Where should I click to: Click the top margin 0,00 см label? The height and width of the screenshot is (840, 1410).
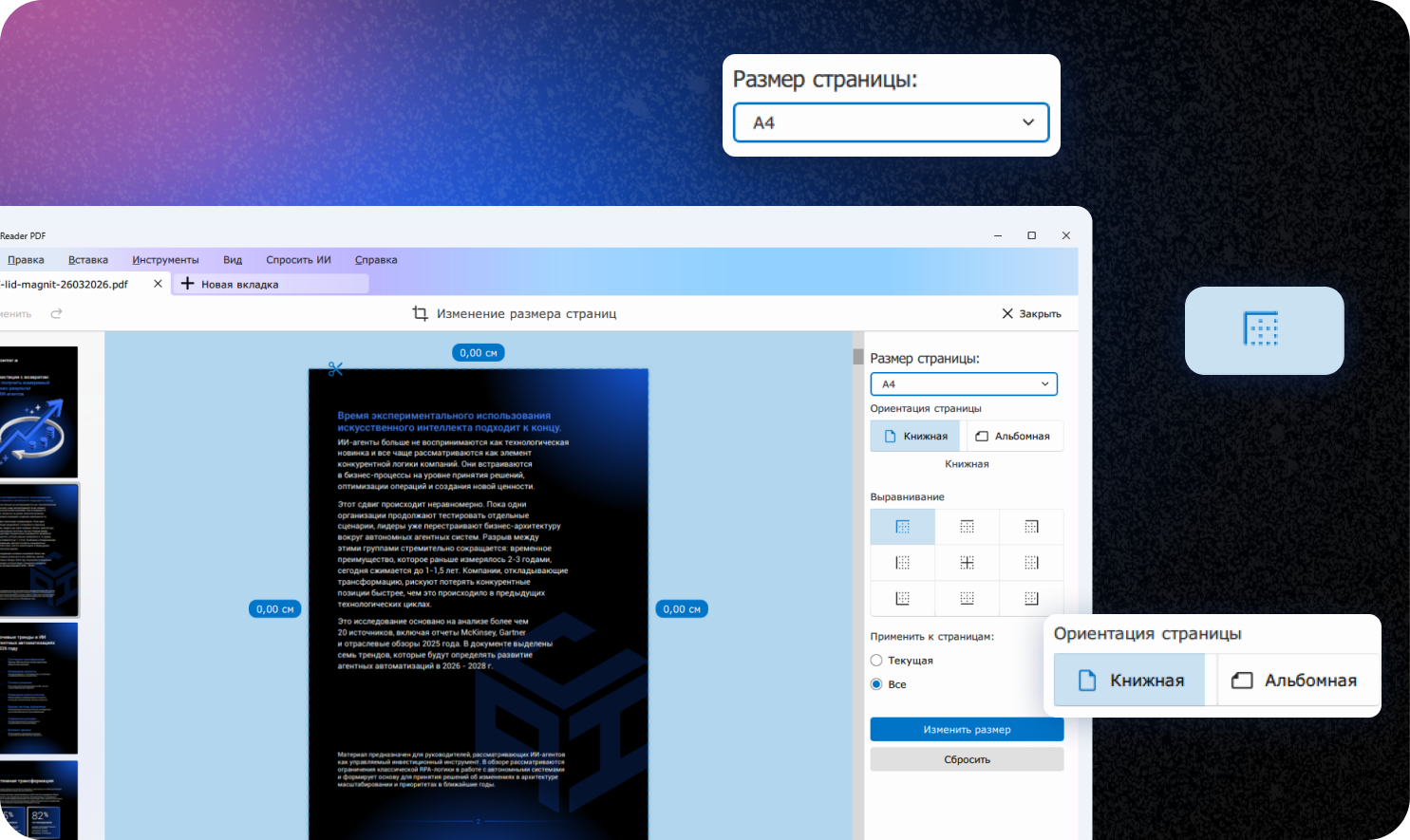click(479, 353)
